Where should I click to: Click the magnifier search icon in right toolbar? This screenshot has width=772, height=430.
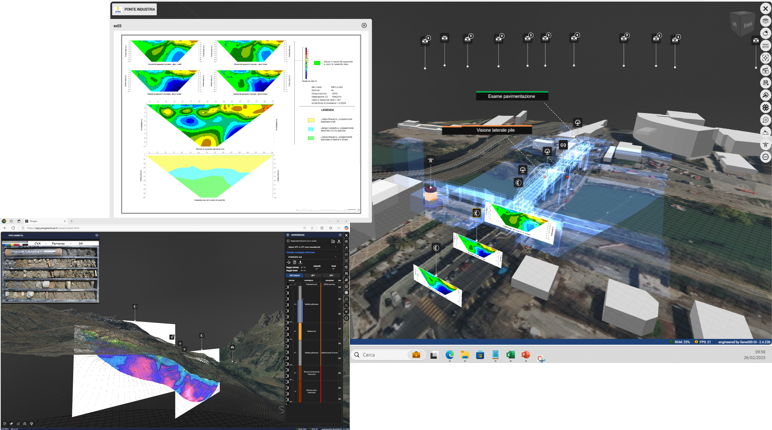pos(765,95)
